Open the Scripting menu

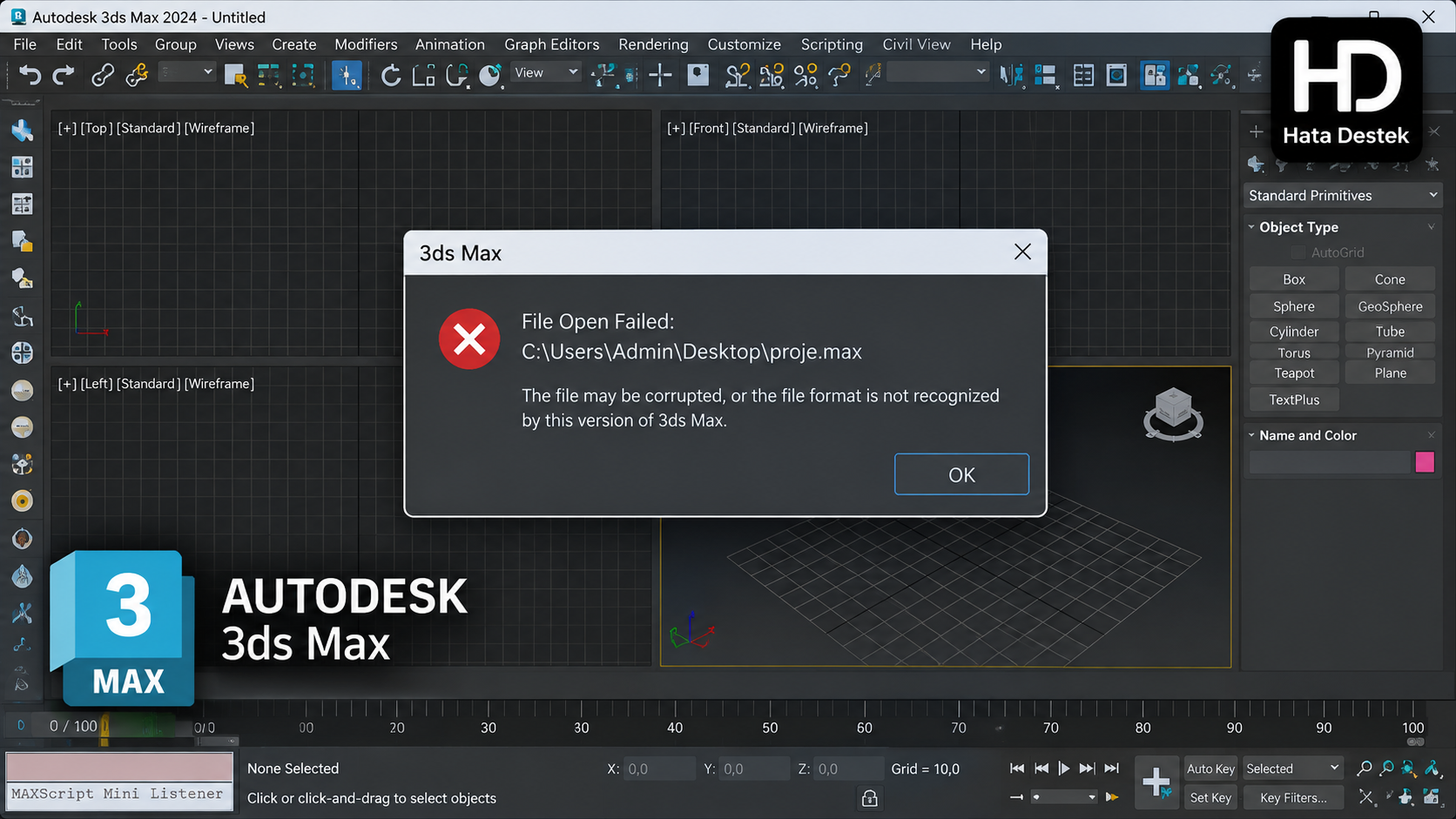click(832, 44)
